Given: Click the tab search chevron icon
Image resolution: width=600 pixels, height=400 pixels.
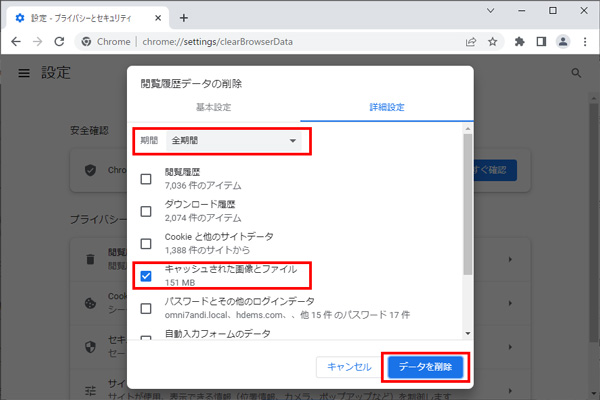Looking at the screenshot, I should pyautogui.click(x=491, y=11).
